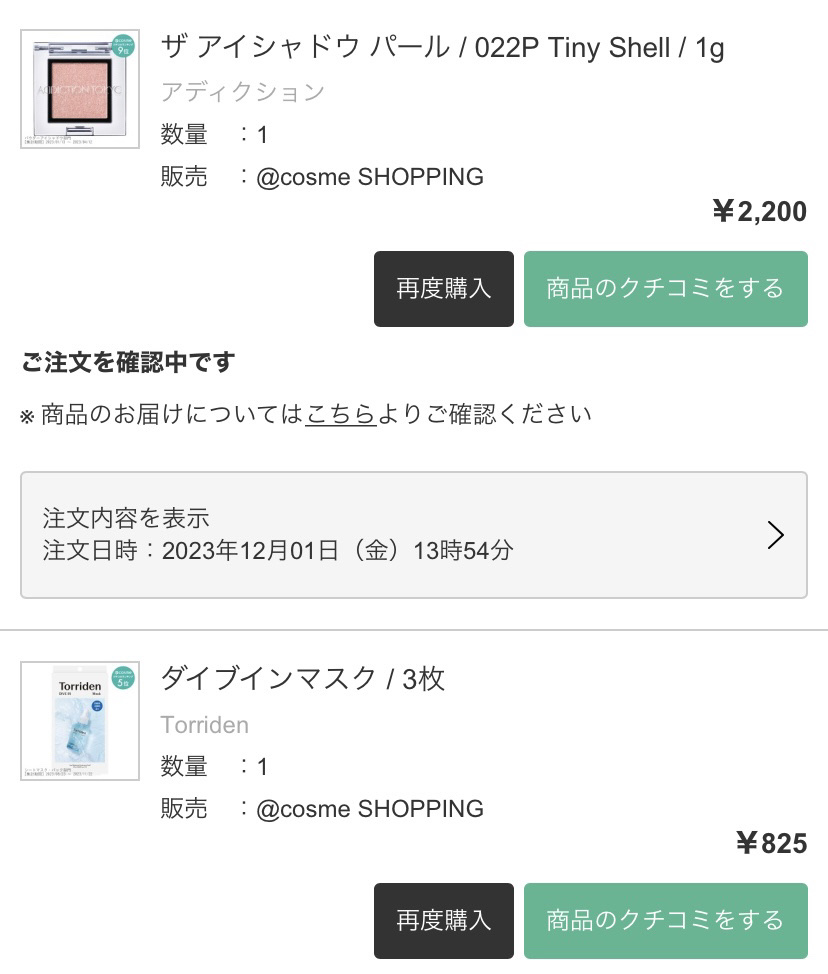This screenshot has height=974, width=828.
Task: Select @cosme SHOPPING seller under the eyeshadow
Action: pos(369,177)
